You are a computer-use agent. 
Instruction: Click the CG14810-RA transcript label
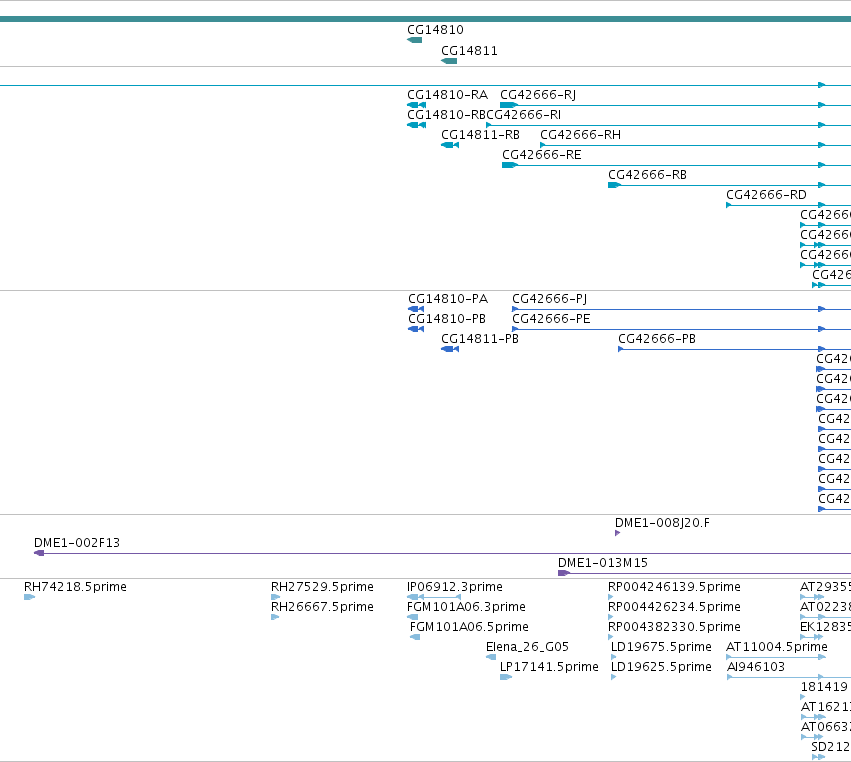(447, 95)
